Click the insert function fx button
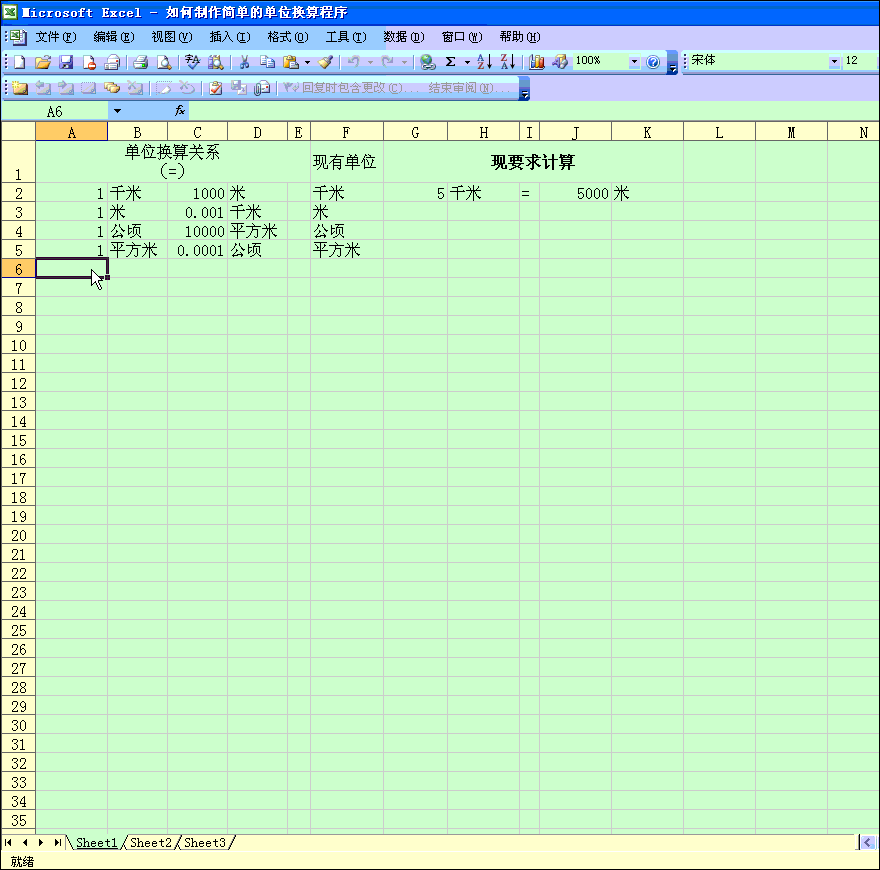The height and width of the screenshot is (870, 880). click(x=180, y=111)
